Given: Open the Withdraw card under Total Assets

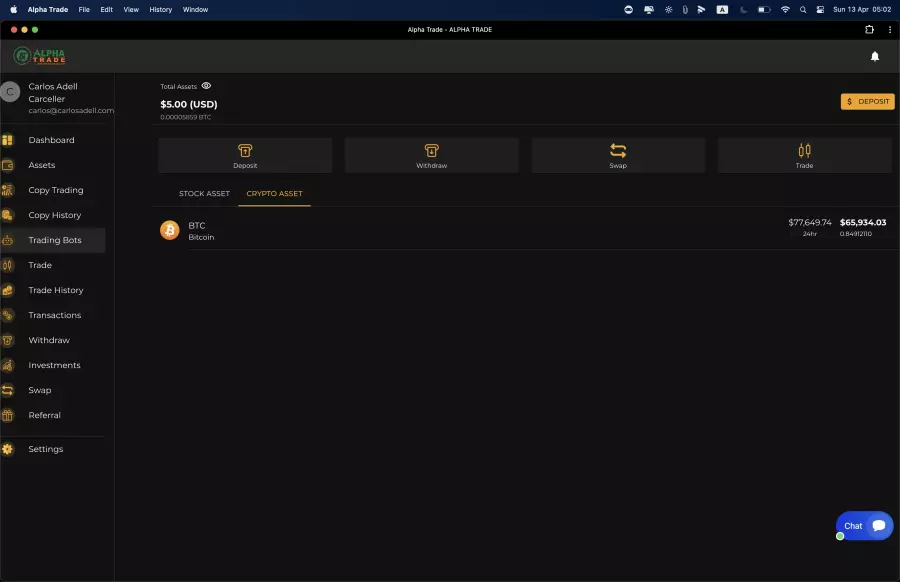Looking at the screenshot, I should [x=432, y=156].
